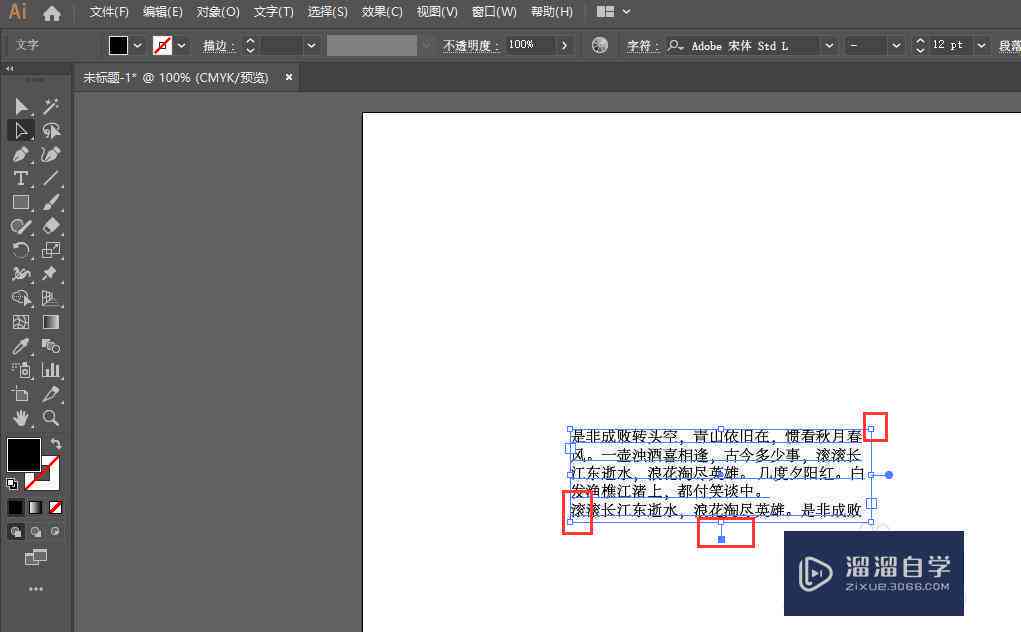The height and width of the screenshot is (632, 1021).
Task: Change the screen mode
Action: [36, 557]
